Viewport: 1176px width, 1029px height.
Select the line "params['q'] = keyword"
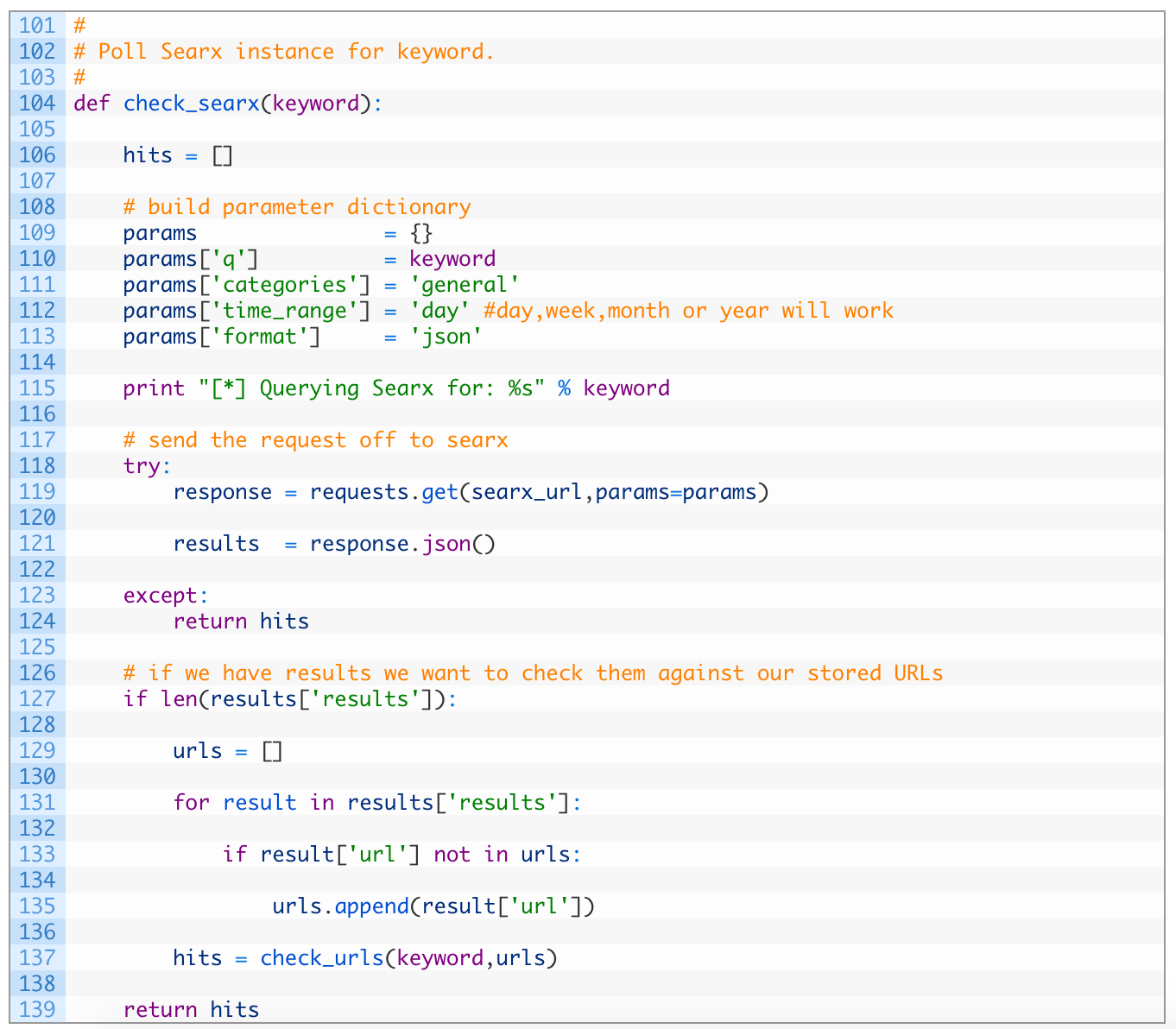[309, 259]
